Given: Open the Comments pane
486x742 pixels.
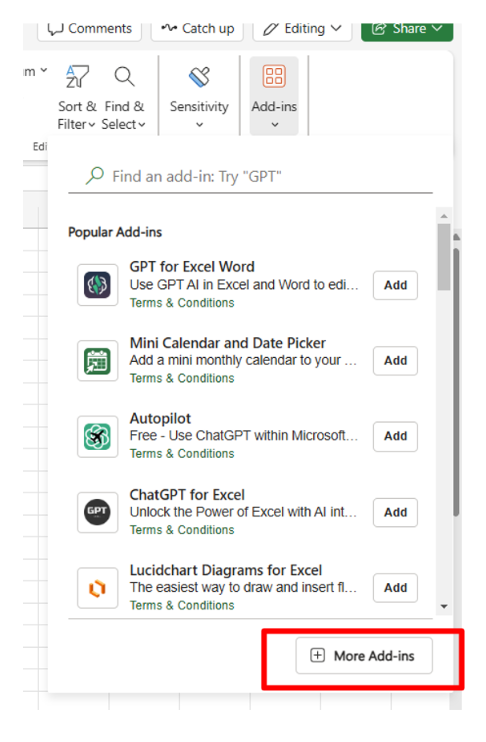Looking at the screenshot, I should tap(89, 29).
